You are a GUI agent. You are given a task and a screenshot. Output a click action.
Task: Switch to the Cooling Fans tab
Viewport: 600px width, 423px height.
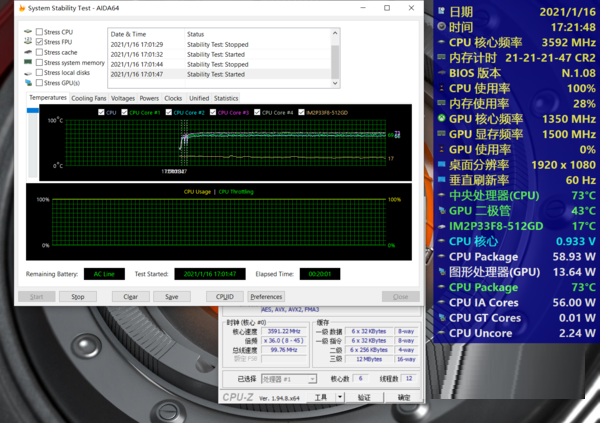[x=89, y=98]
